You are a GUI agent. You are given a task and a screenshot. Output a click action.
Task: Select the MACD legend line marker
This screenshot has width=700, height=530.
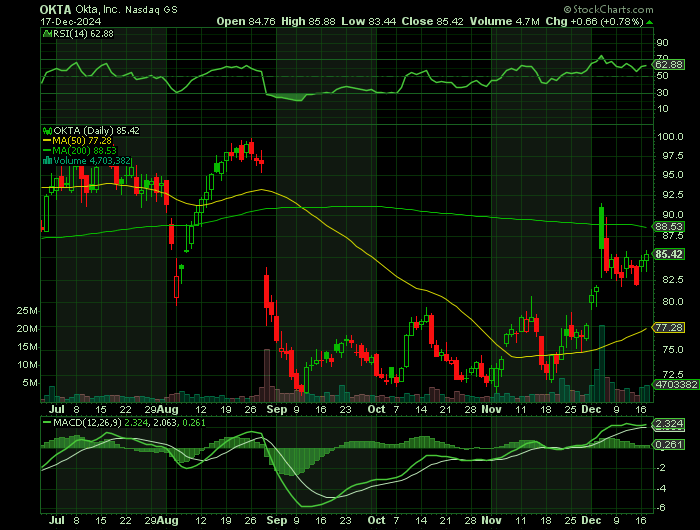pyautogui.click(x=47, y=422)
